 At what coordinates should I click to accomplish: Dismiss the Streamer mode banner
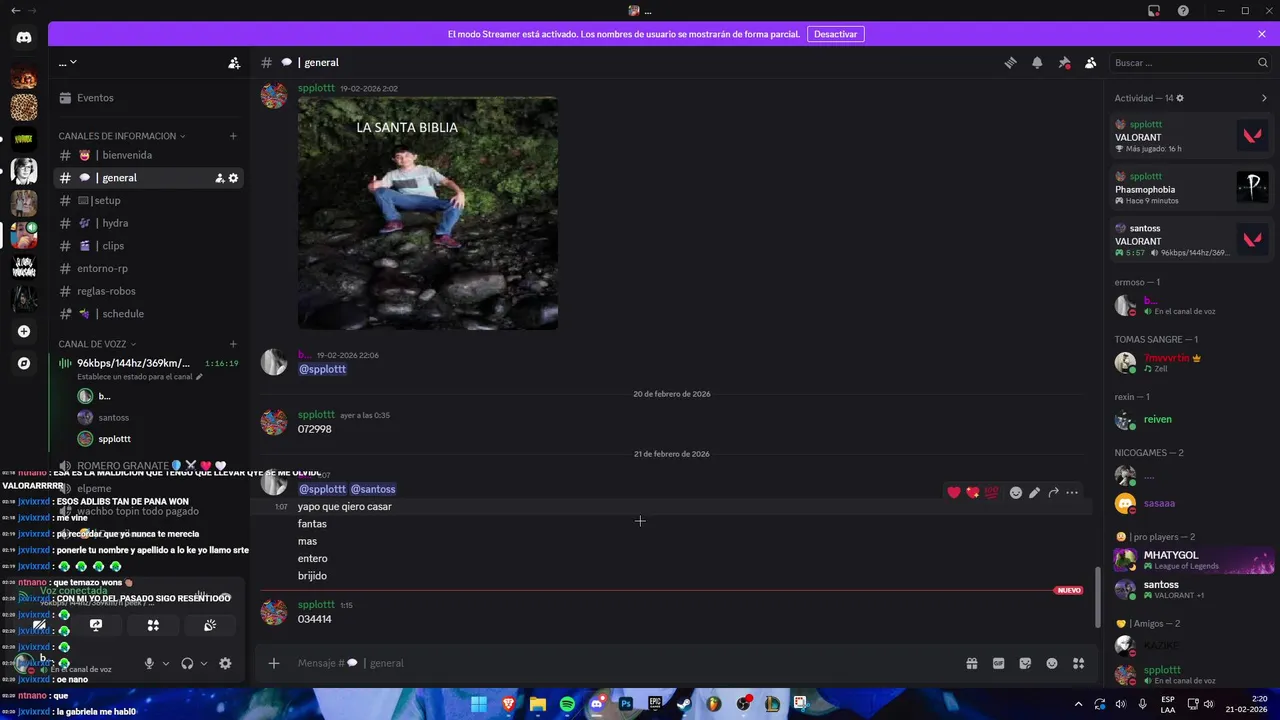tap(1262, 34)
